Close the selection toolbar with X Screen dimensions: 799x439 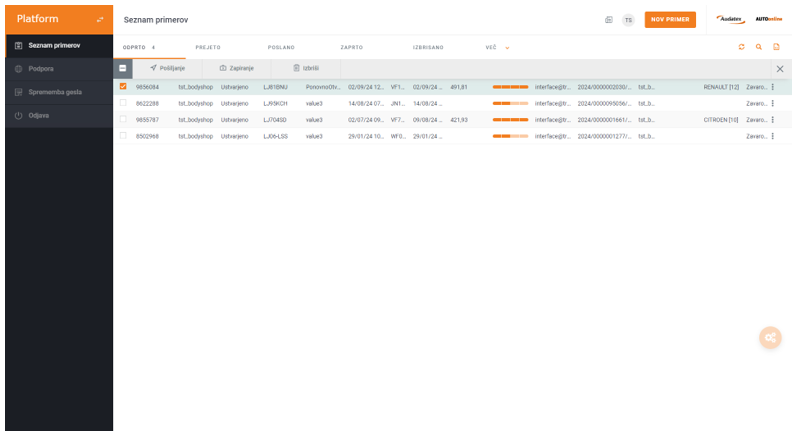click(780, 68)
